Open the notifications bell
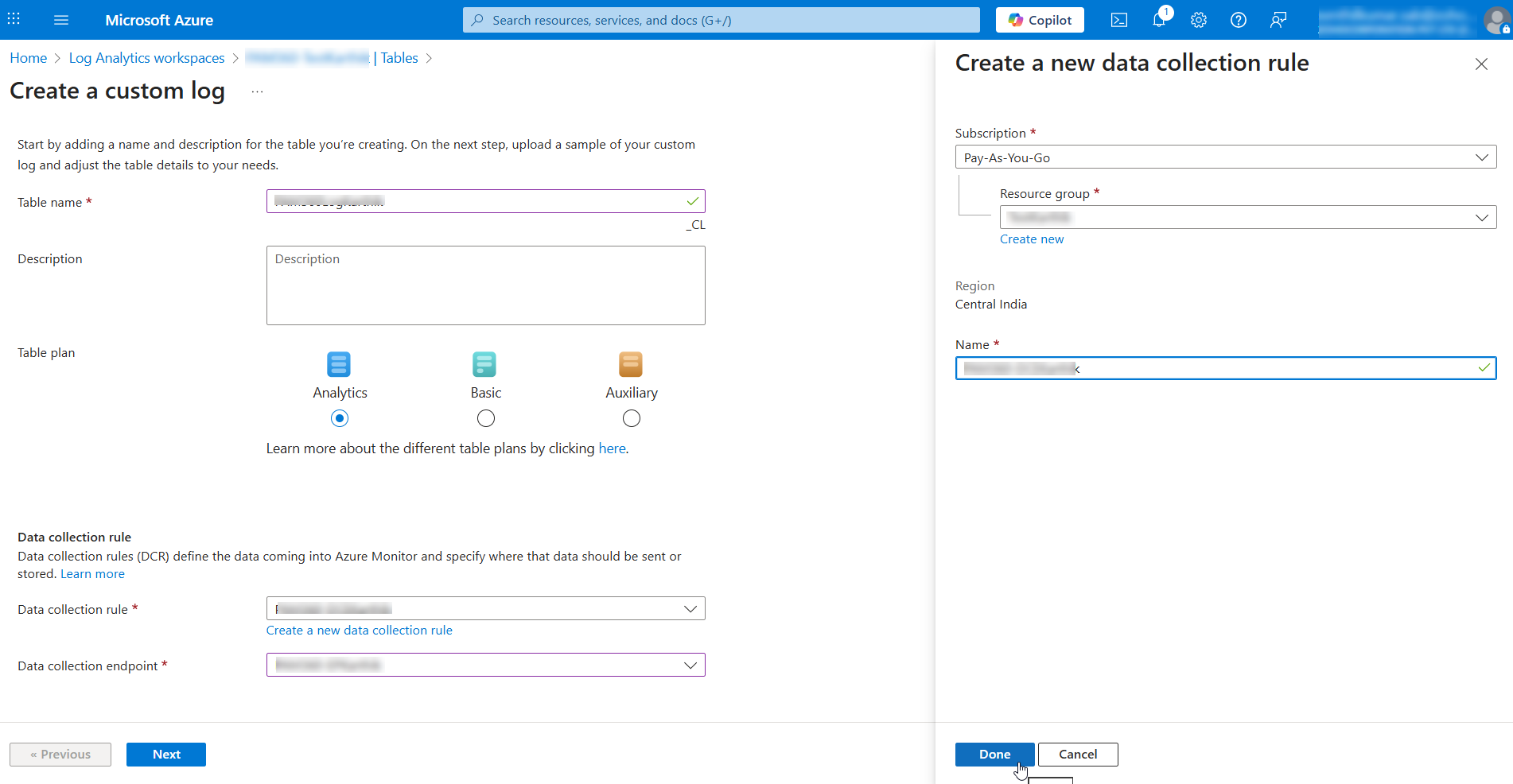 point(1158,20)
